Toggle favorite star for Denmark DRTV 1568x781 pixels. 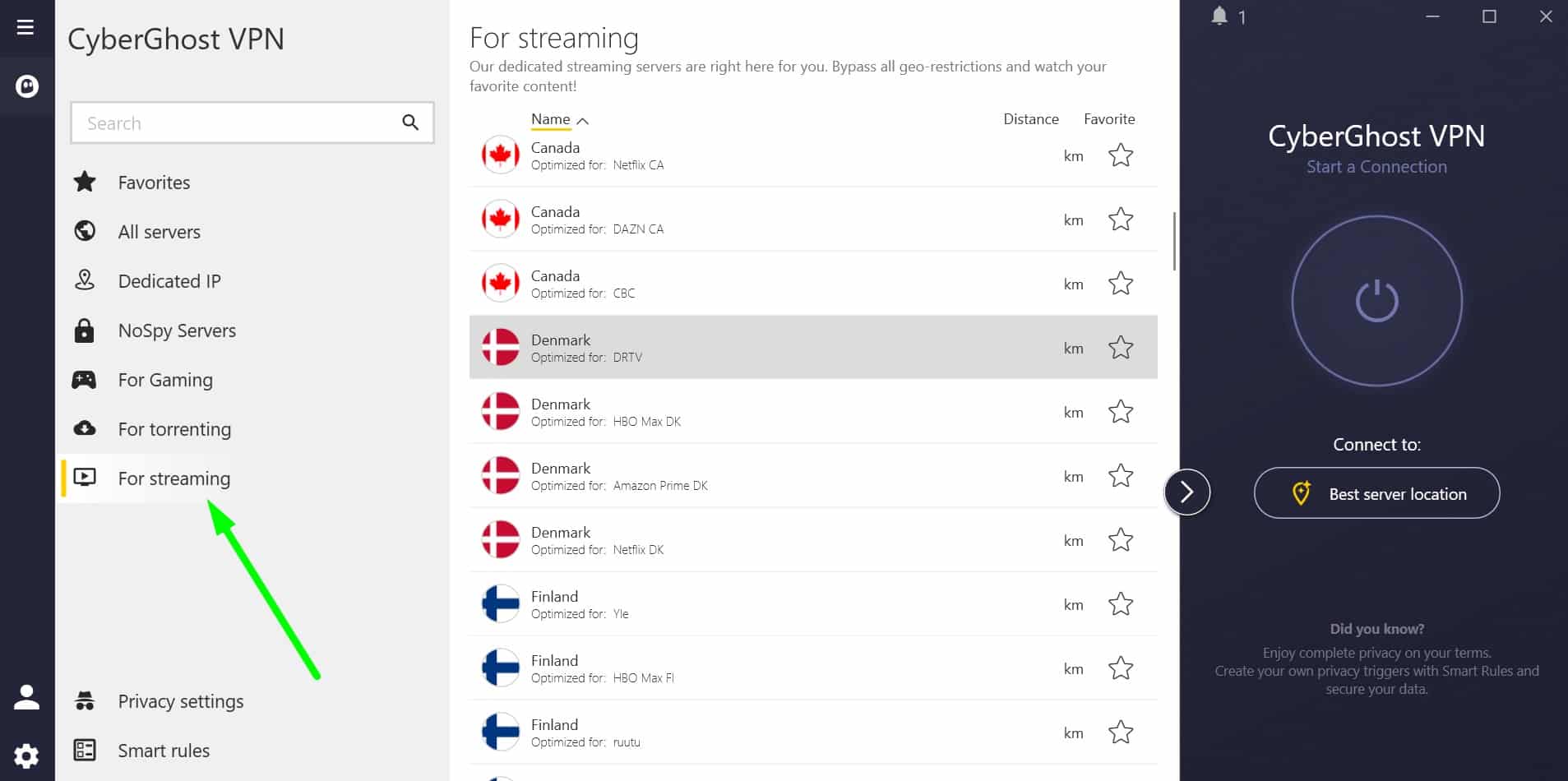tap(1121, 348)
